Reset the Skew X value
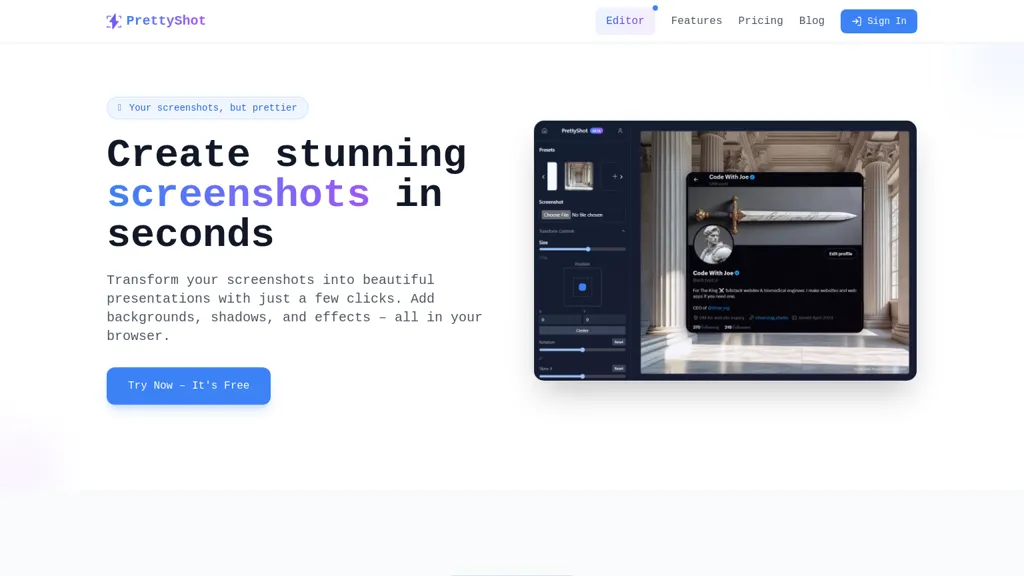Screen dimensions: 1024x576 [618, 368]
